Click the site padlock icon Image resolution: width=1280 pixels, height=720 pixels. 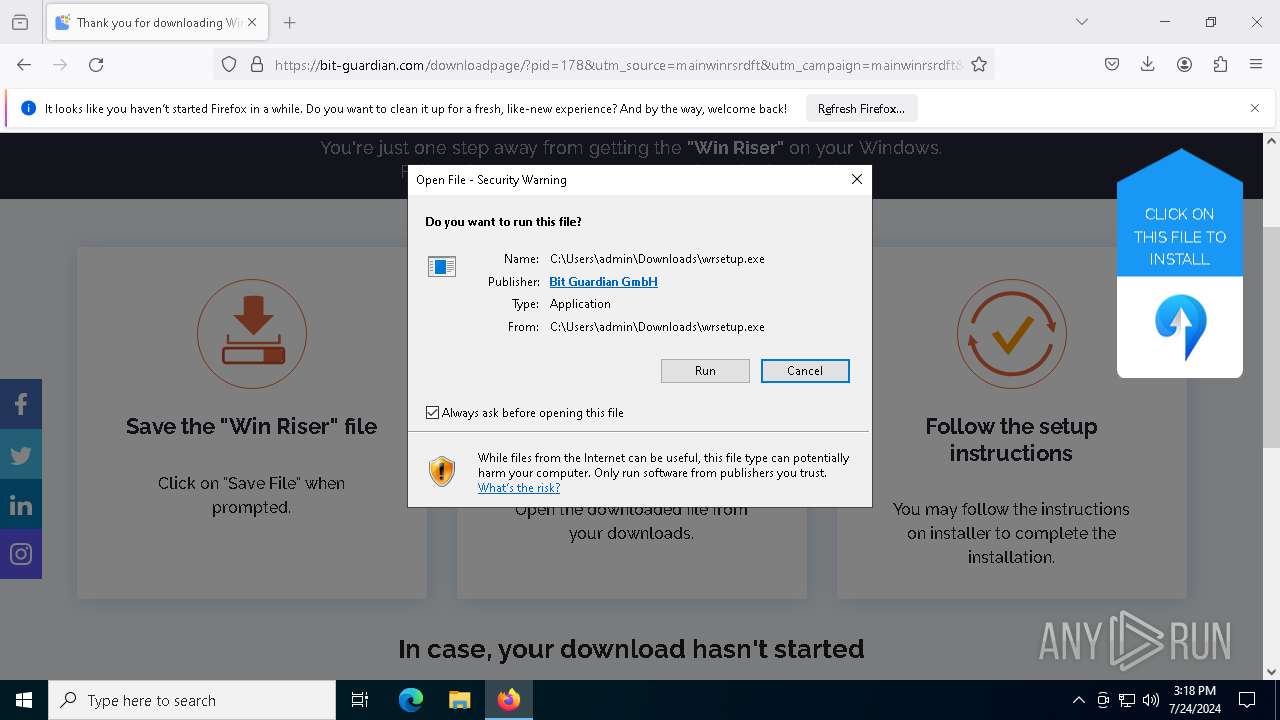point(257,64)
